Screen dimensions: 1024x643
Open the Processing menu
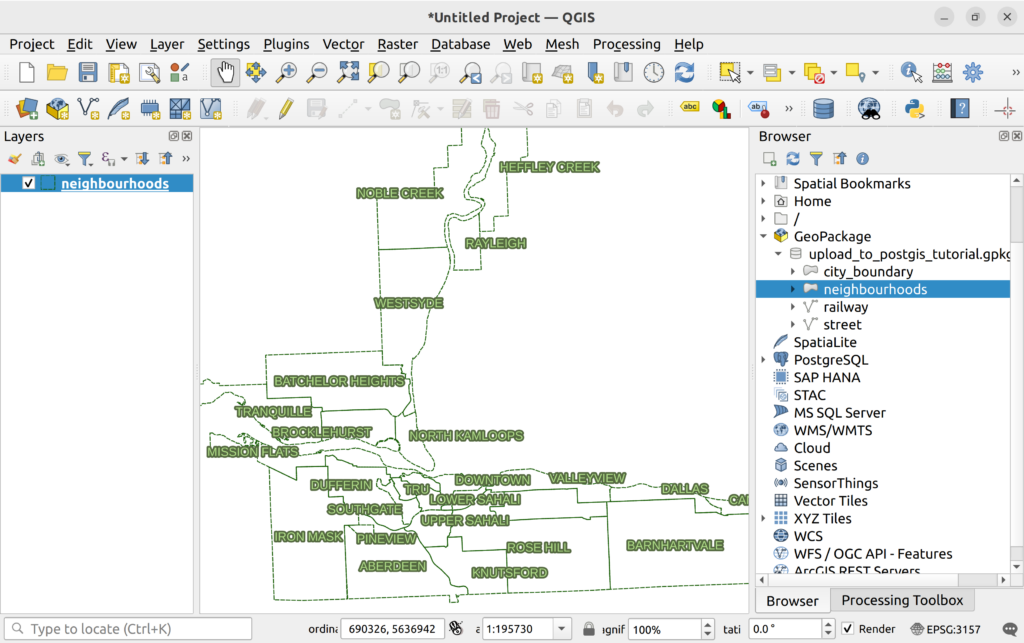click(x=626, y=44)
